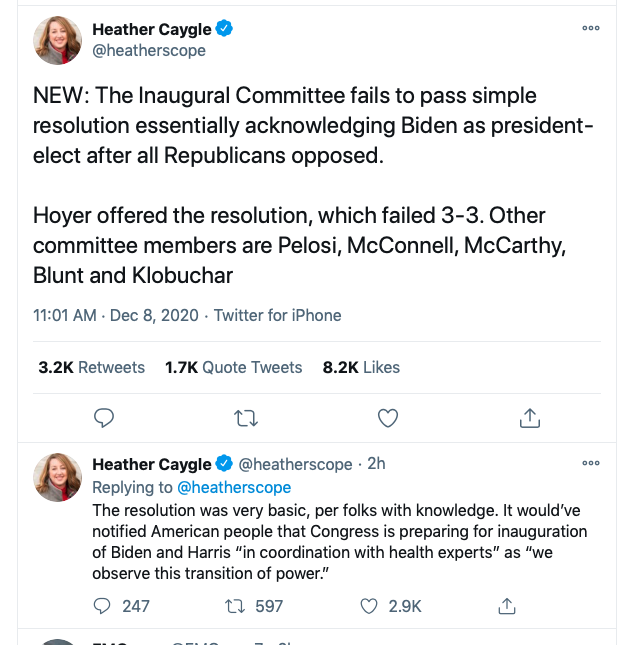Retweet the main Inaugural Committee tweet
The width and height of the screenshot is (634, 645).
click(246, 418)
